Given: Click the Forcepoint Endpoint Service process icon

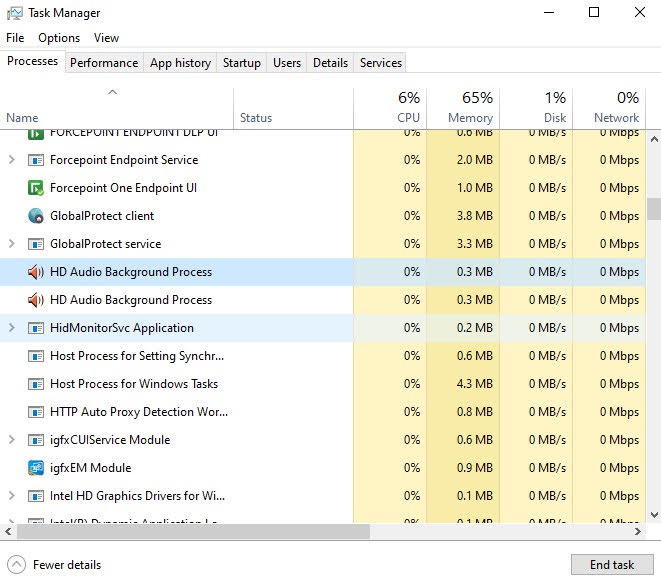Looking at the screenshot, I should (36, 160).
